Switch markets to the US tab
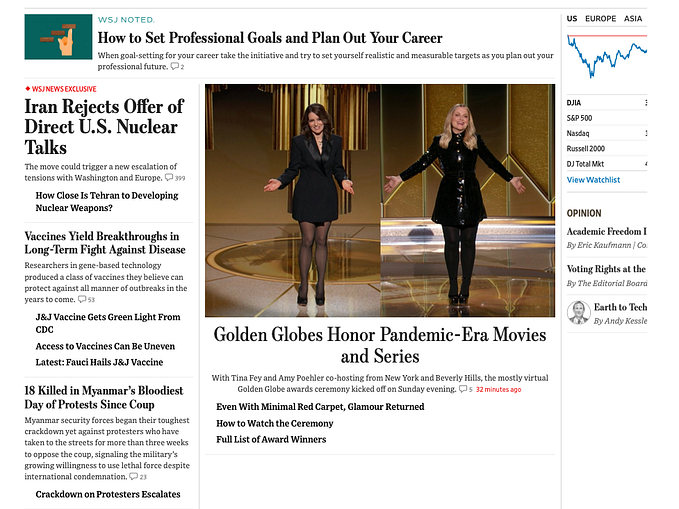Viewport: 679px width, 509px height. tap(572, 19)
